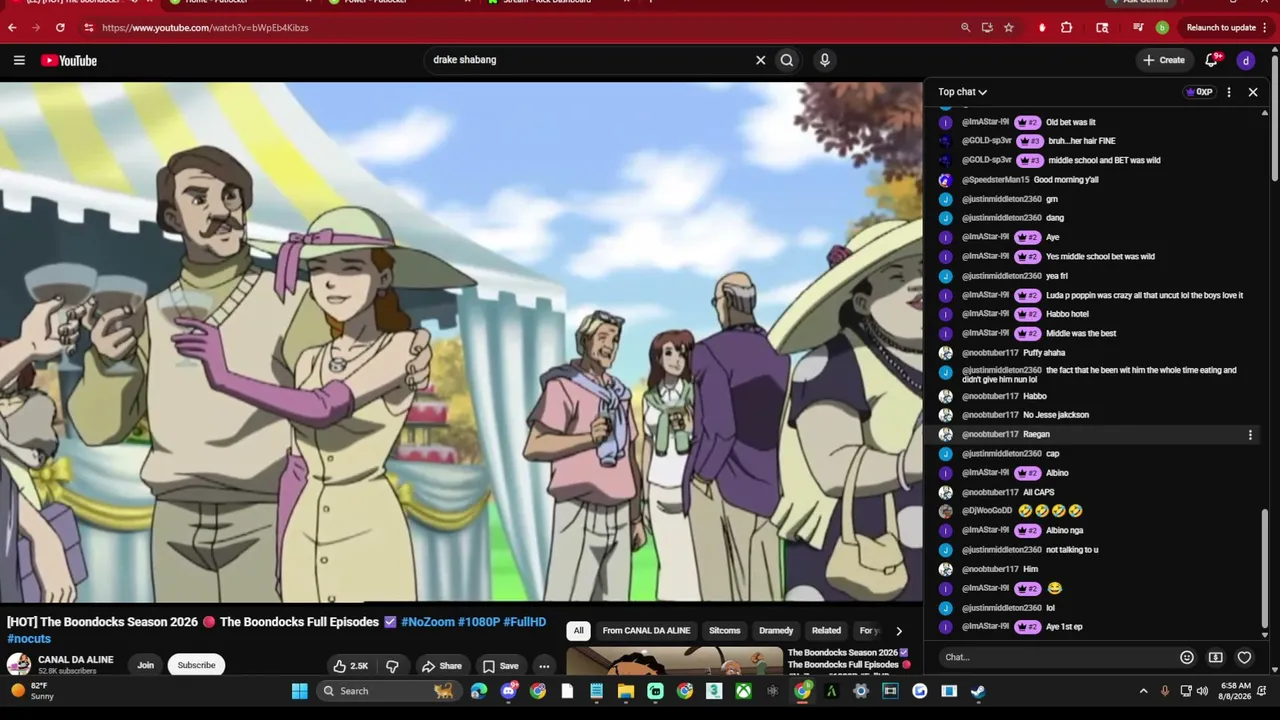This screenshot has width=1280, height=720.
Task: Go to the YouTube home logo
Action: (x=69, y=60)
